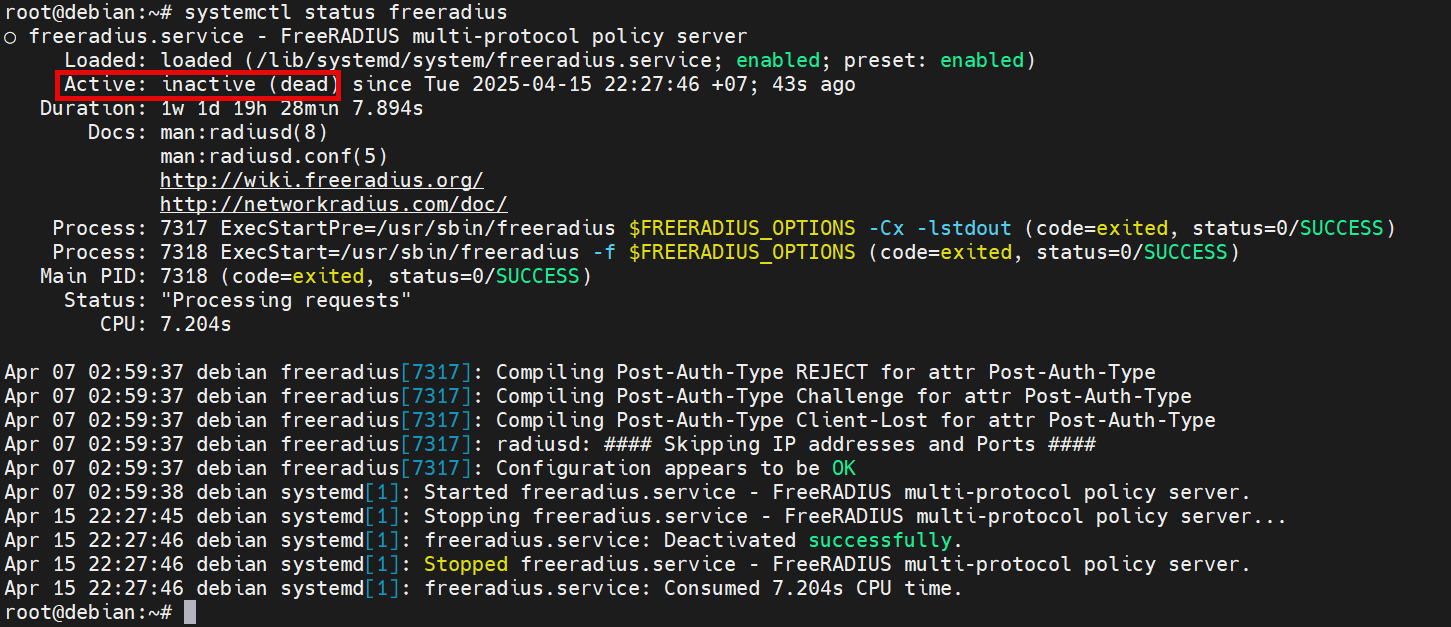Click the terminal cursor block at the bottom prompt
This screenshot has width=1451, height=627.
[x=190, y=613]
